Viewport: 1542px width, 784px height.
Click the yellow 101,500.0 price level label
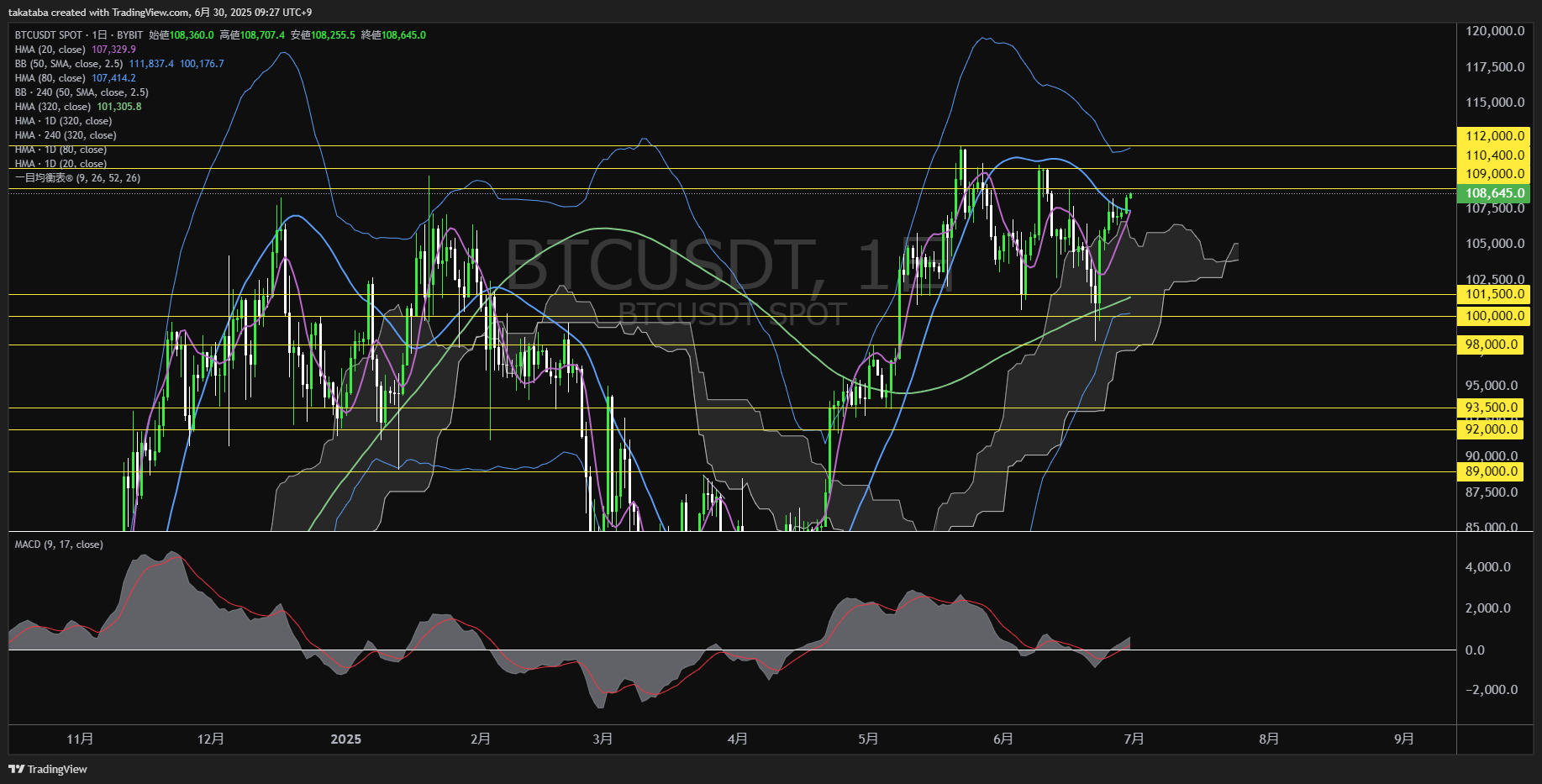click(1493, 294)
